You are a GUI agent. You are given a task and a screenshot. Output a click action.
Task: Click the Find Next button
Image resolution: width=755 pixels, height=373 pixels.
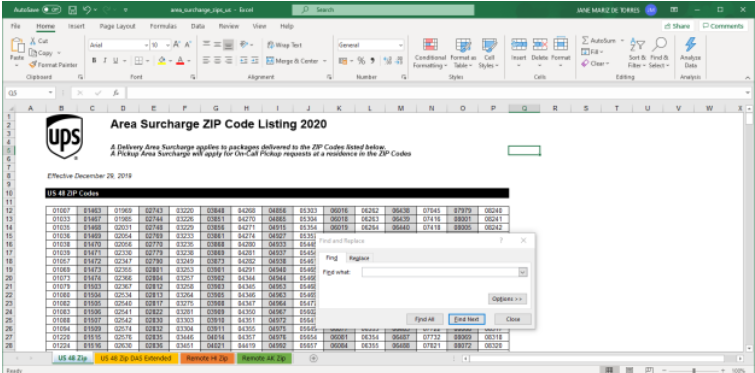pyautogui.click(x=467, y=319)
